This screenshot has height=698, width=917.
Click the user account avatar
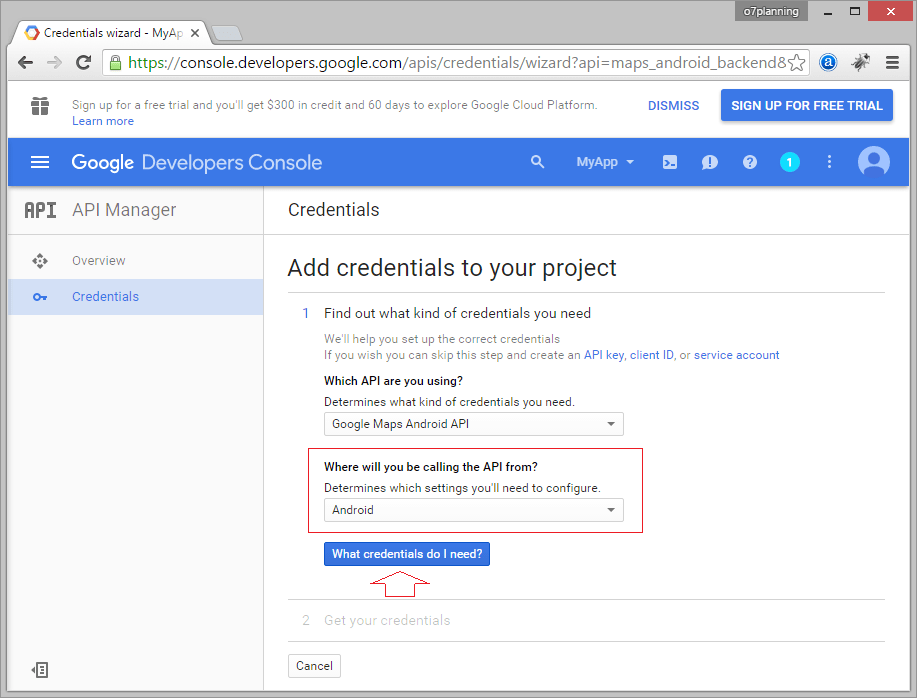874,162
